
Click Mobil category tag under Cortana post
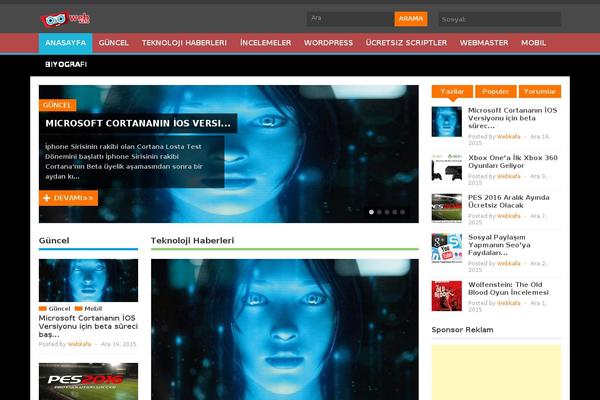click(x=93, y=309)
